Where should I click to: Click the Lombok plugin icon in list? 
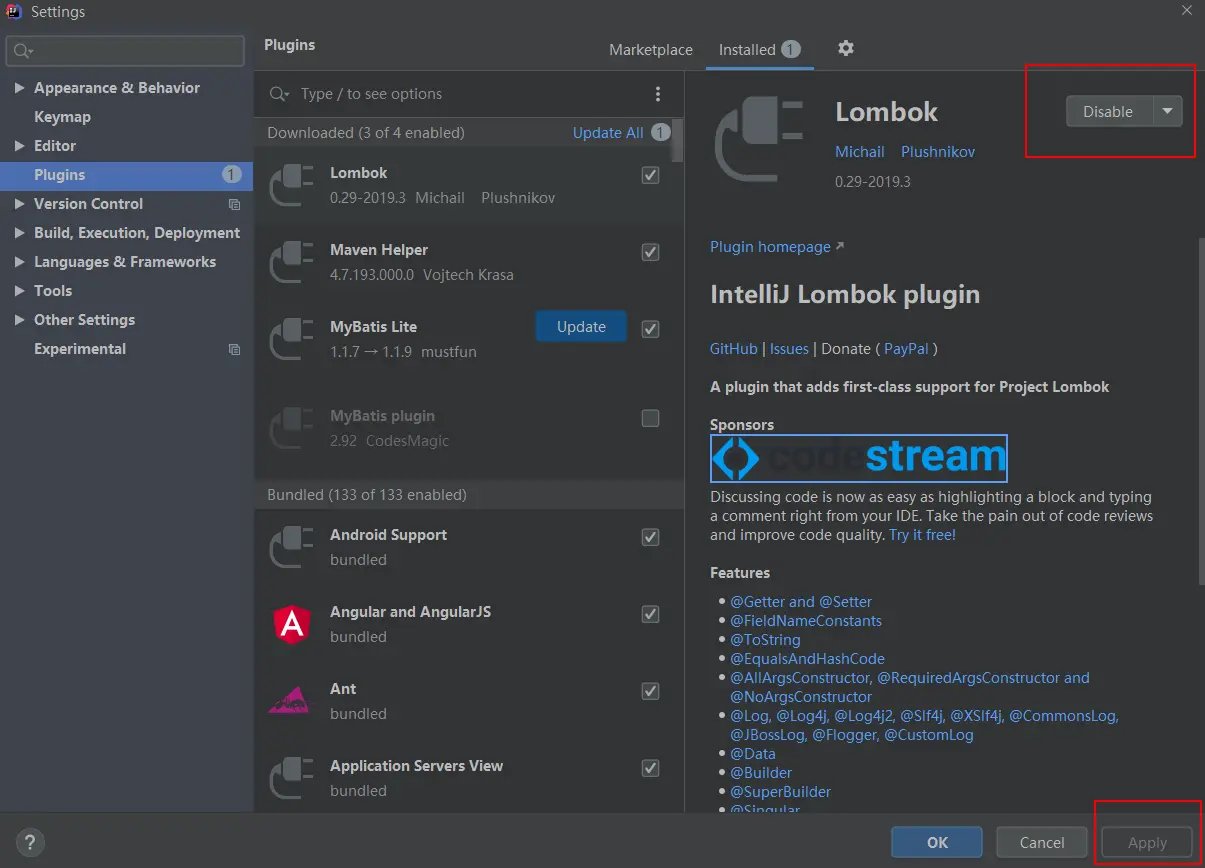click(292, 185)
